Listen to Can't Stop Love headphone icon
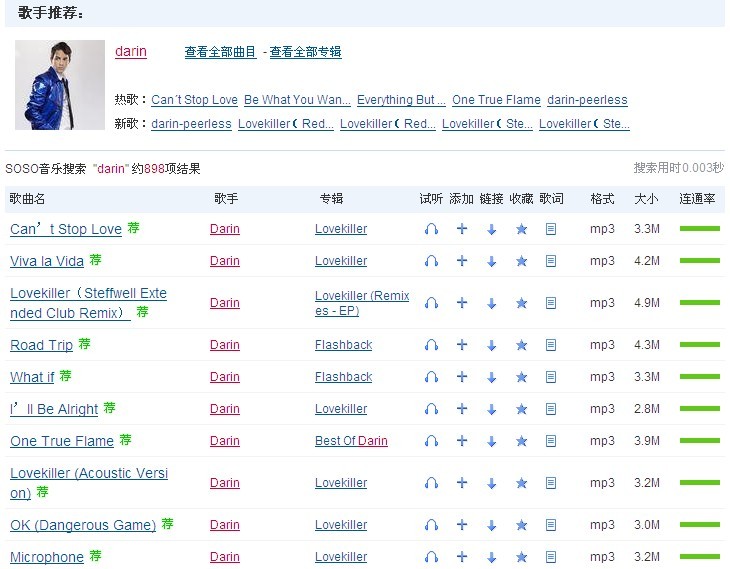 click(432, 229)
